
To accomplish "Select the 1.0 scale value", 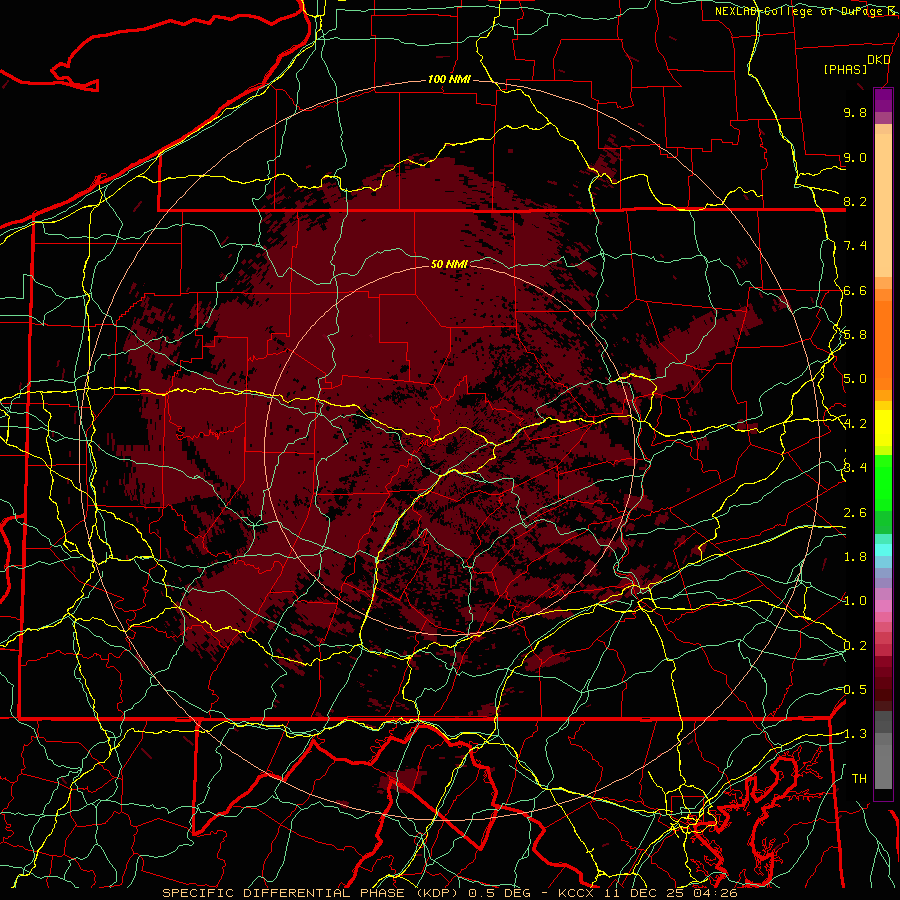I will click(x=855, y=601).
